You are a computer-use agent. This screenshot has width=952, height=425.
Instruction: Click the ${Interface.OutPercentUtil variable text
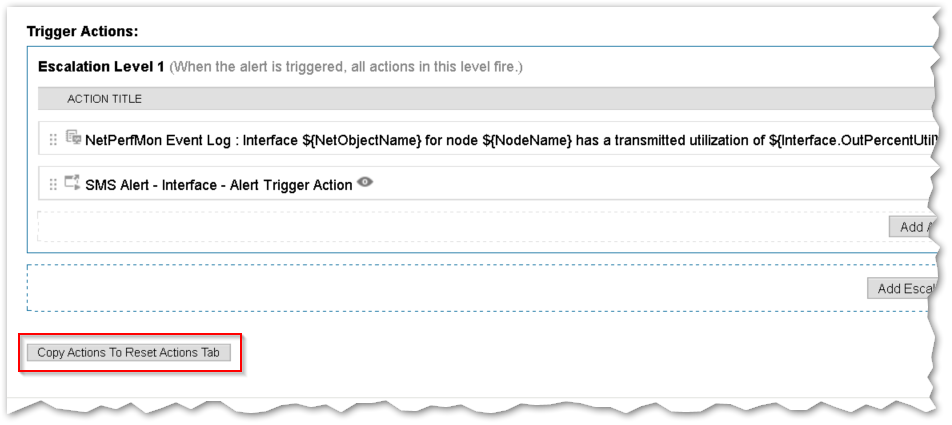tap(851, 141)
